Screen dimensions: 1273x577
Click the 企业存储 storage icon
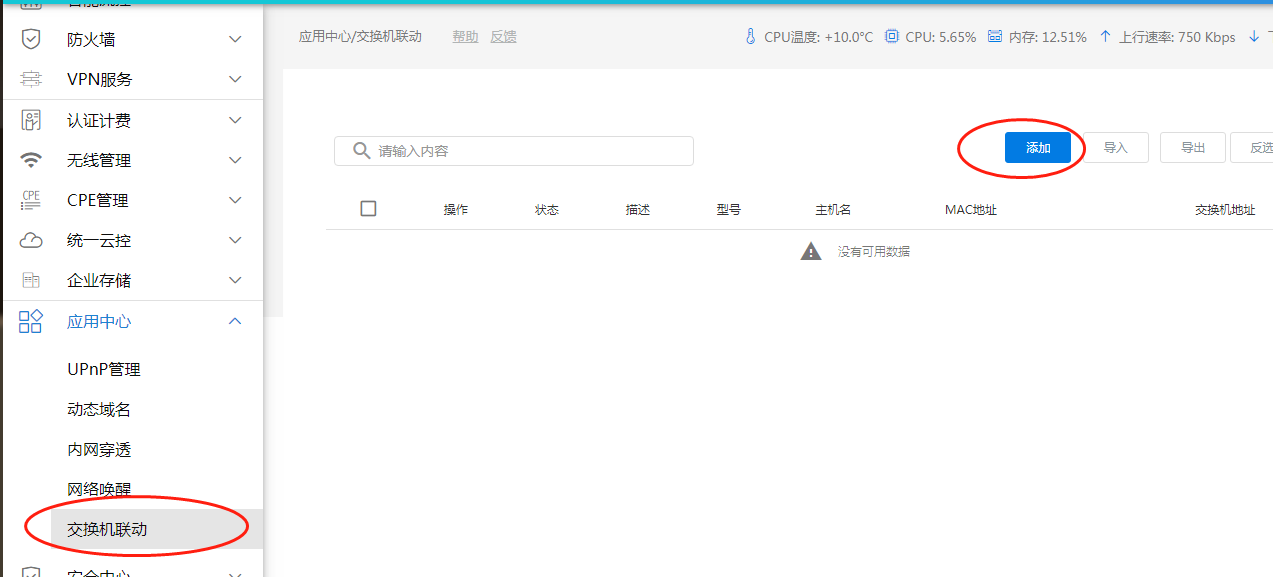click(x=30, y=279)
